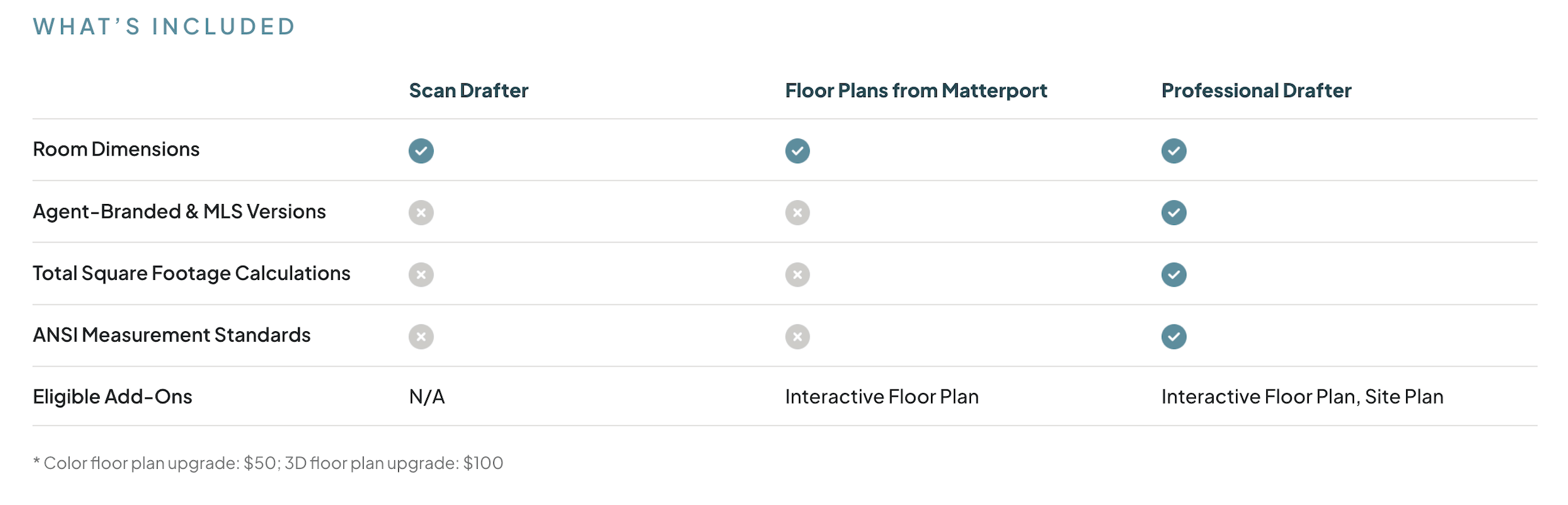Click the Eligible Add-Ons row label
The width and height of the screenshot is (1568, 505).
[x=112, y=397]
